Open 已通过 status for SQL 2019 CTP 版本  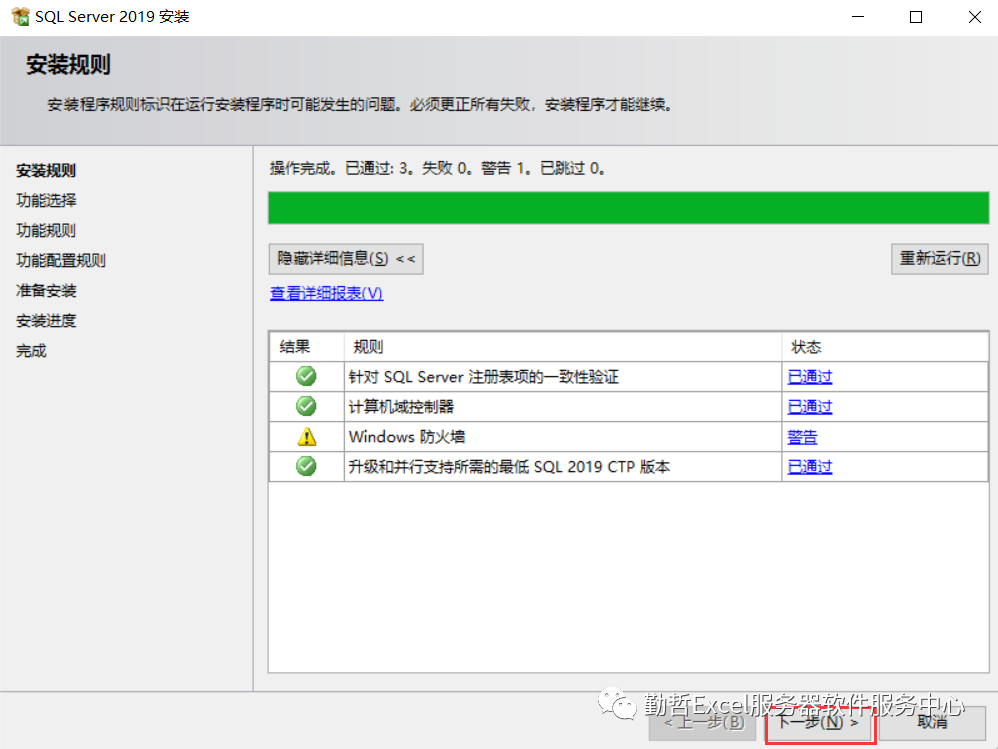[x=810, y=466]
